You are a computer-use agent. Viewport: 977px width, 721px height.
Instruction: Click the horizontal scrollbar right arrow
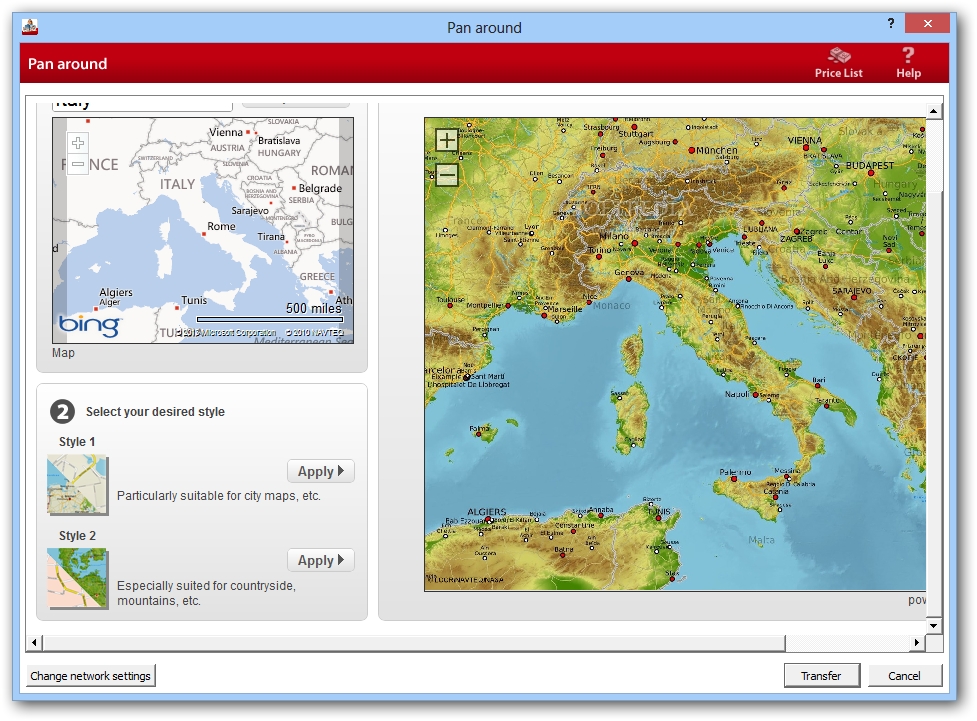tap(917, 642)
